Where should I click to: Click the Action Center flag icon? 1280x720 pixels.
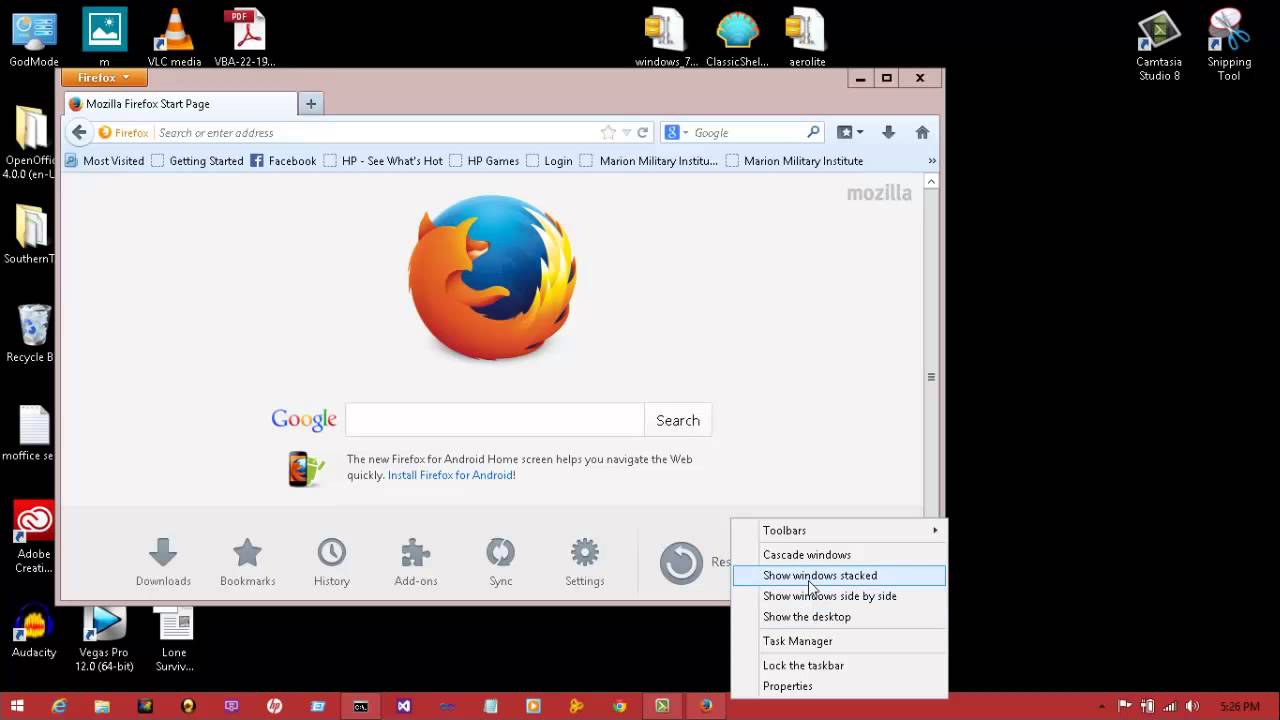1125,706
